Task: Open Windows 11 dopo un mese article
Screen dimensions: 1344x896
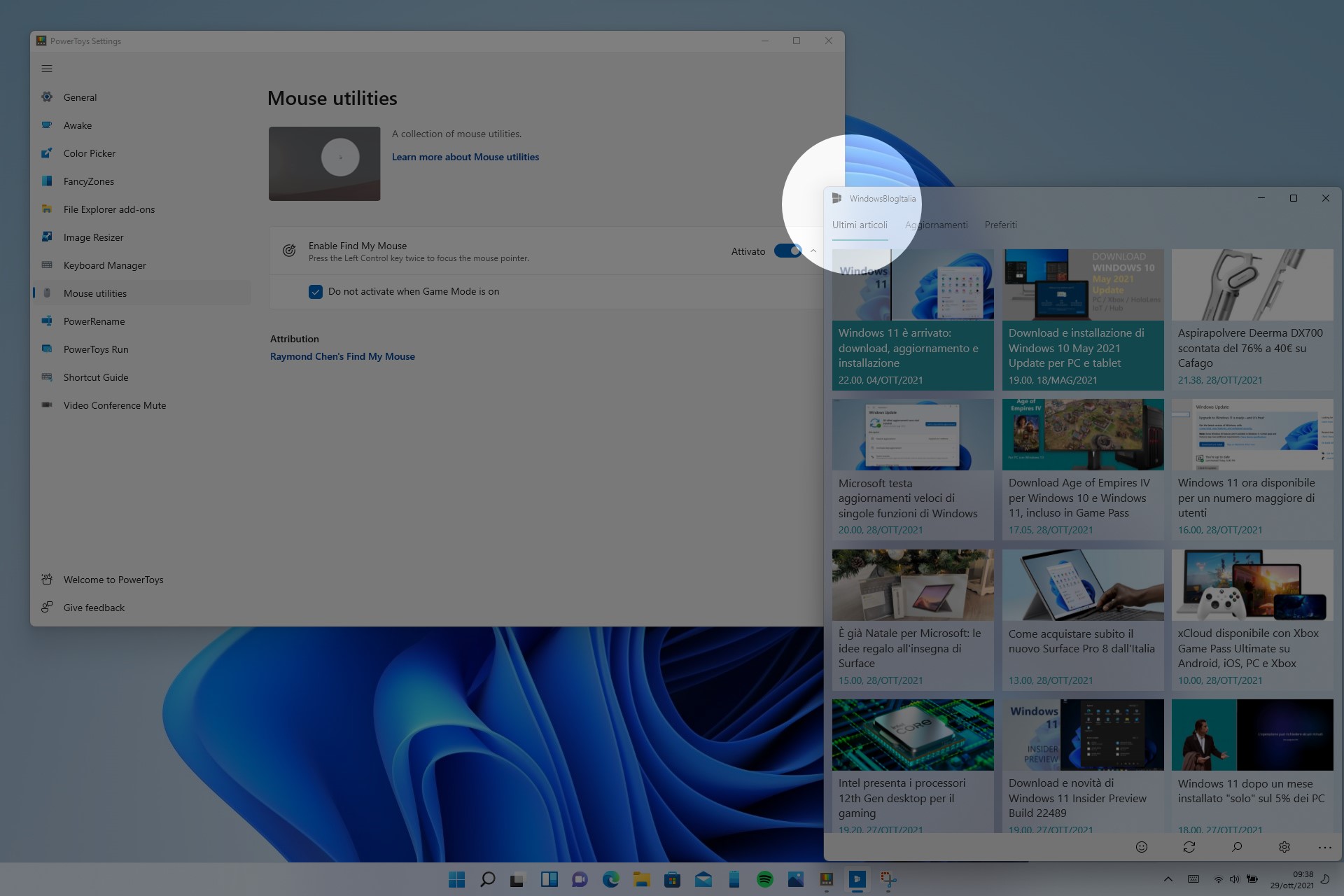Action: [1252, 766]
